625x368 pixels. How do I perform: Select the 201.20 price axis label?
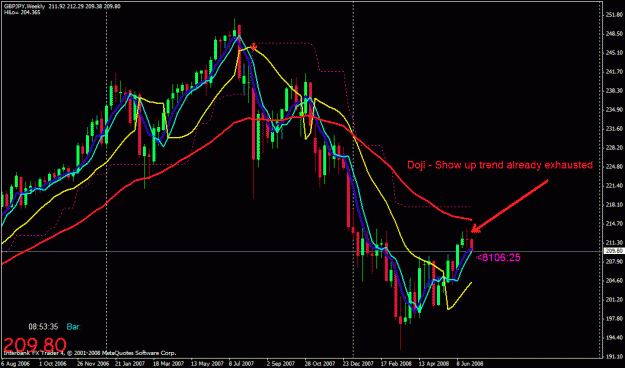point(614,299)
